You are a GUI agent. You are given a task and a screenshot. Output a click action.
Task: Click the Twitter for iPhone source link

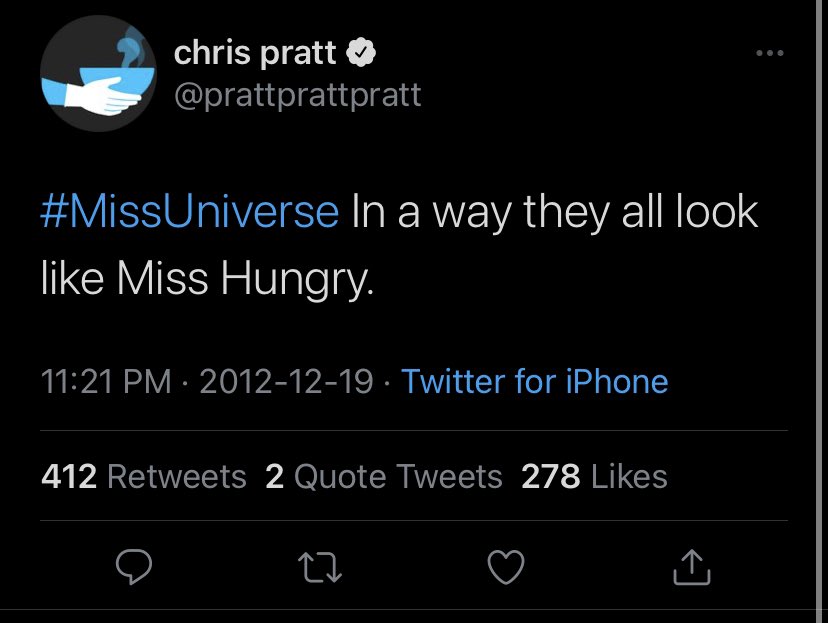click(534, 381)
